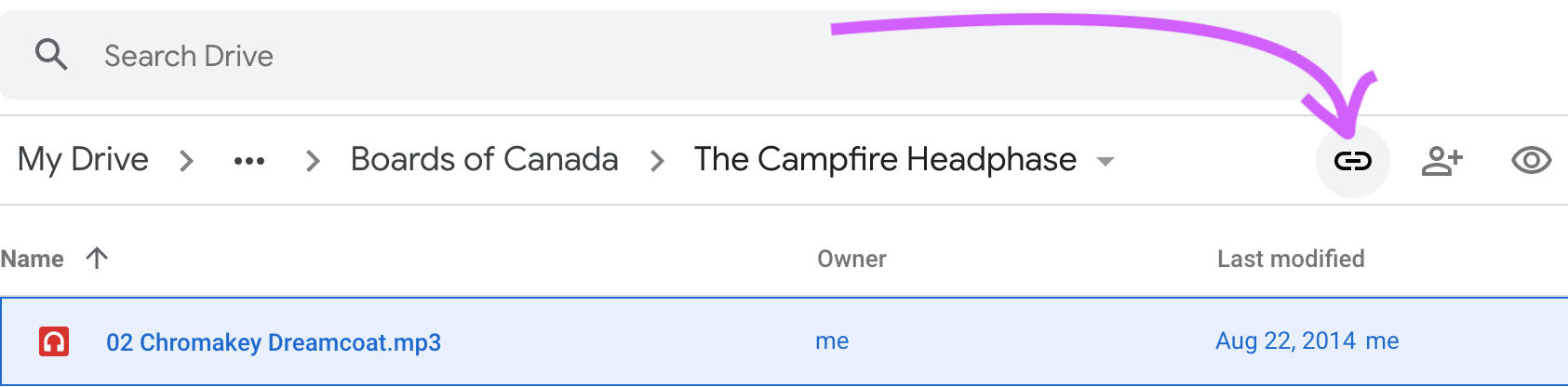Open Share via the add-person icon
The width and height of the screenshot is (1568, 387).
click(x=1441, y=161)
